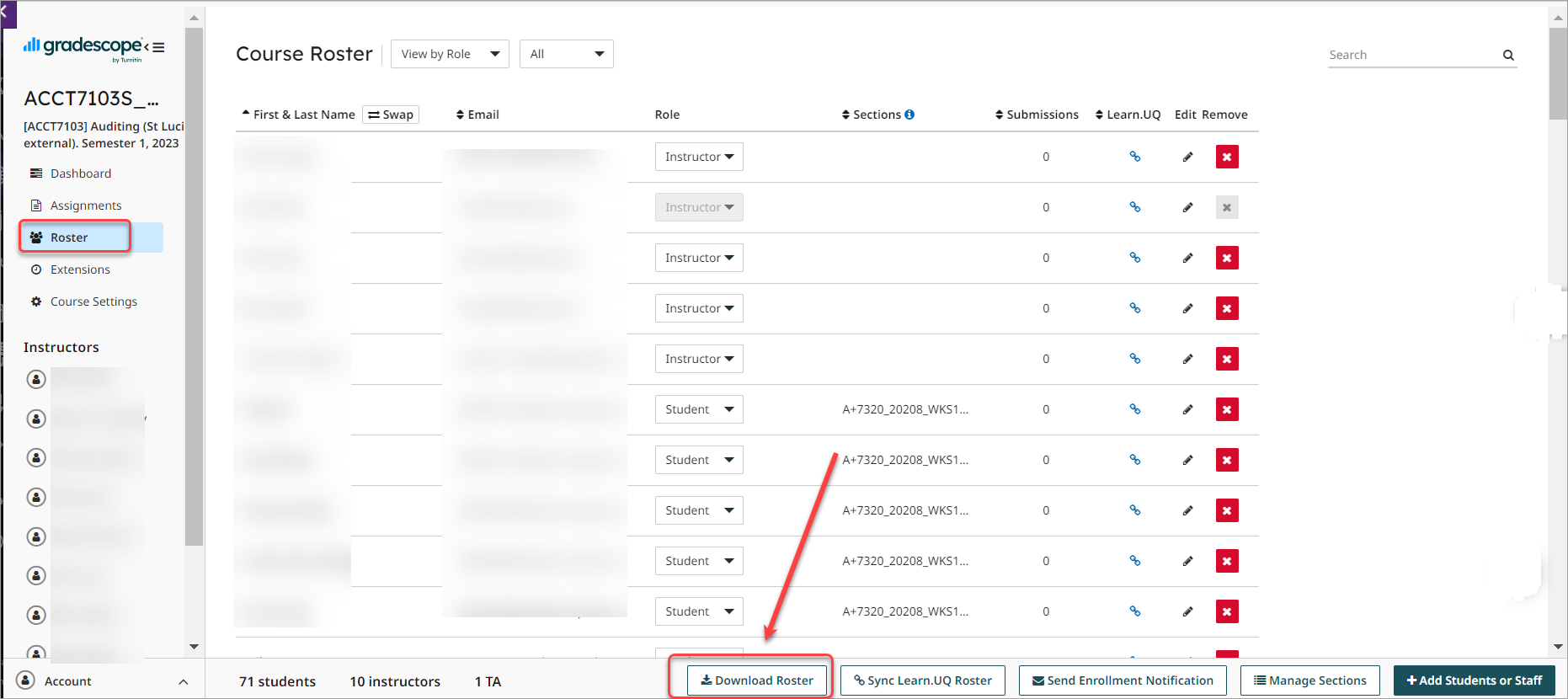Click edit pencil for first Student row
The width and height of the screenshot is (1568, 699).
click(x=1187, y=409)
